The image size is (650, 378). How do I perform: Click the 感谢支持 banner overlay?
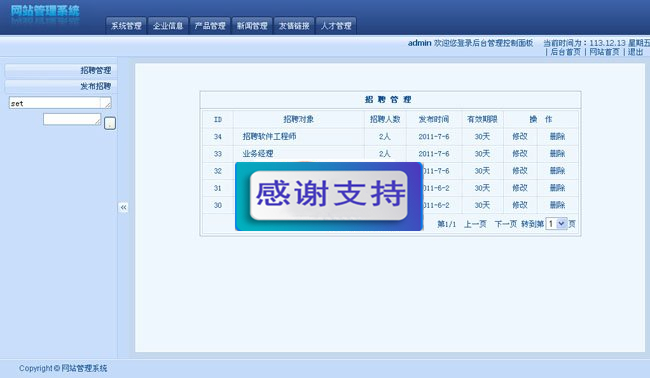(329, 196)
